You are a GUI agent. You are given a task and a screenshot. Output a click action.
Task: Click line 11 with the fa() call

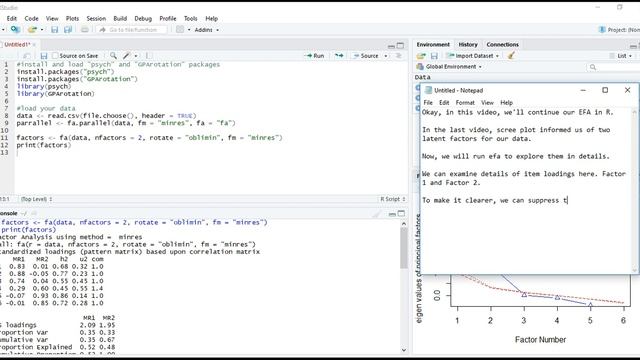point(149,138)
